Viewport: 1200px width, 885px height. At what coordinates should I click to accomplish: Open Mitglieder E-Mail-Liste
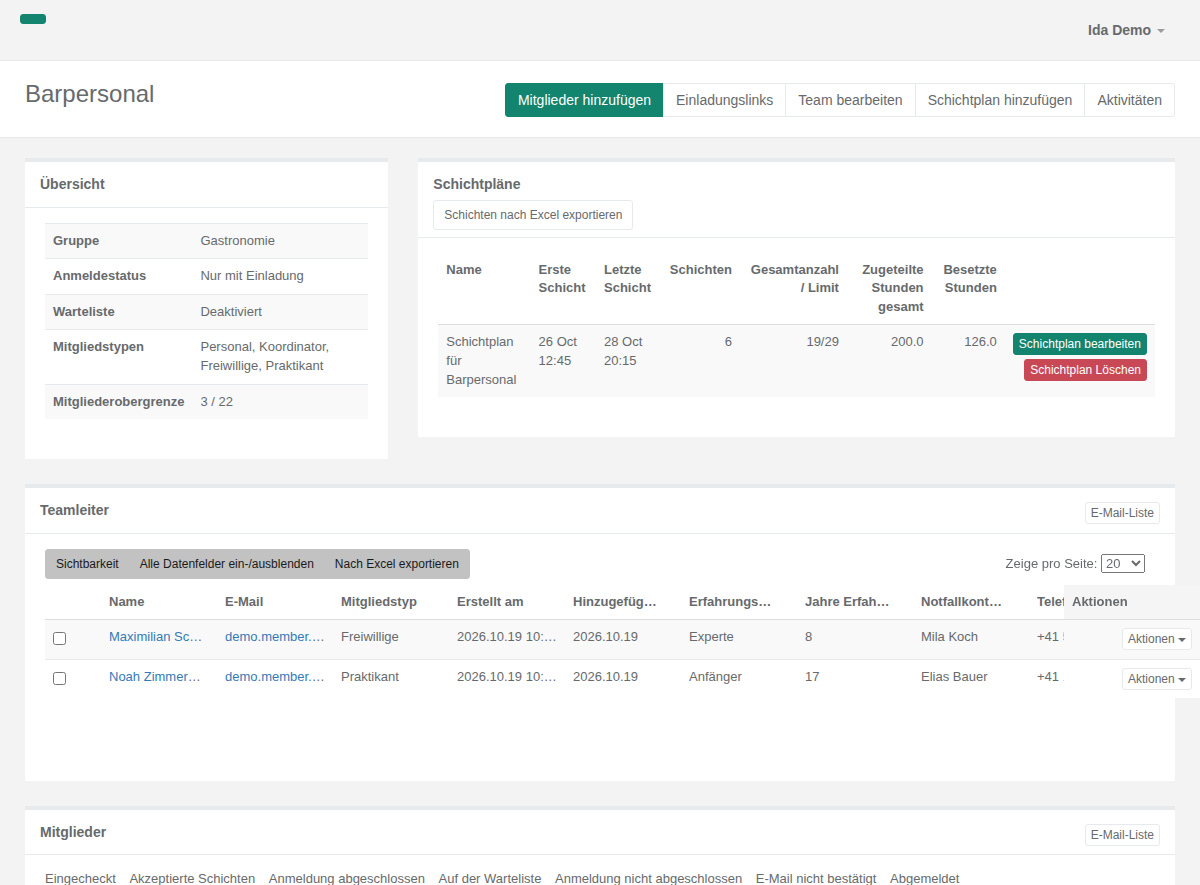[x=1122, y=835]
